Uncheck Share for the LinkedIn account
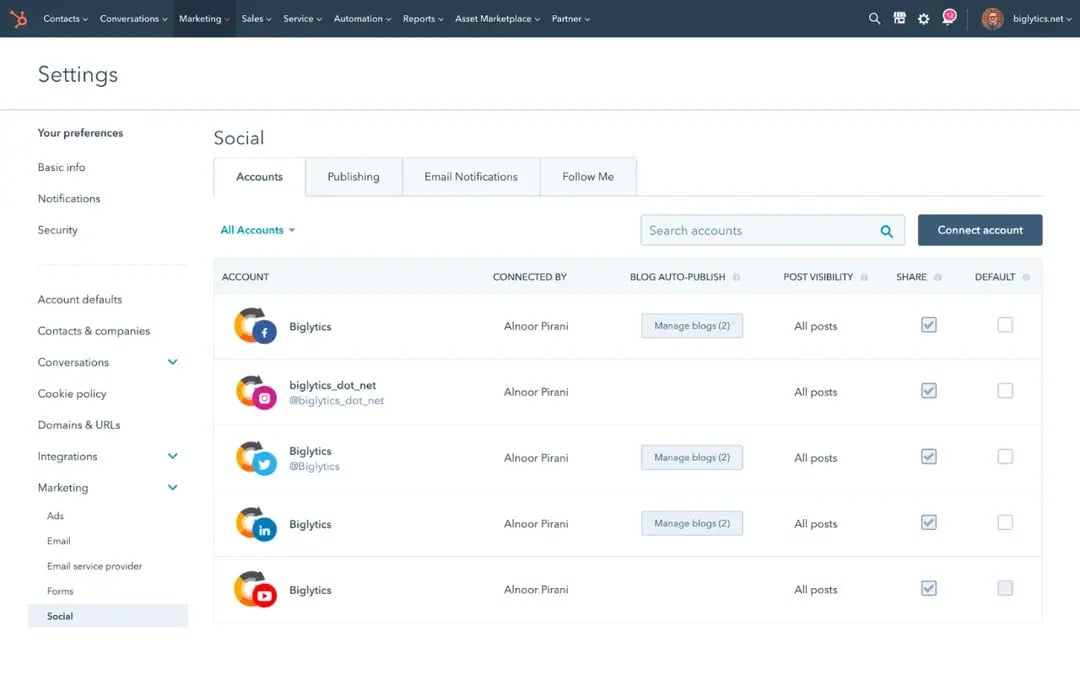 point(929,523)
